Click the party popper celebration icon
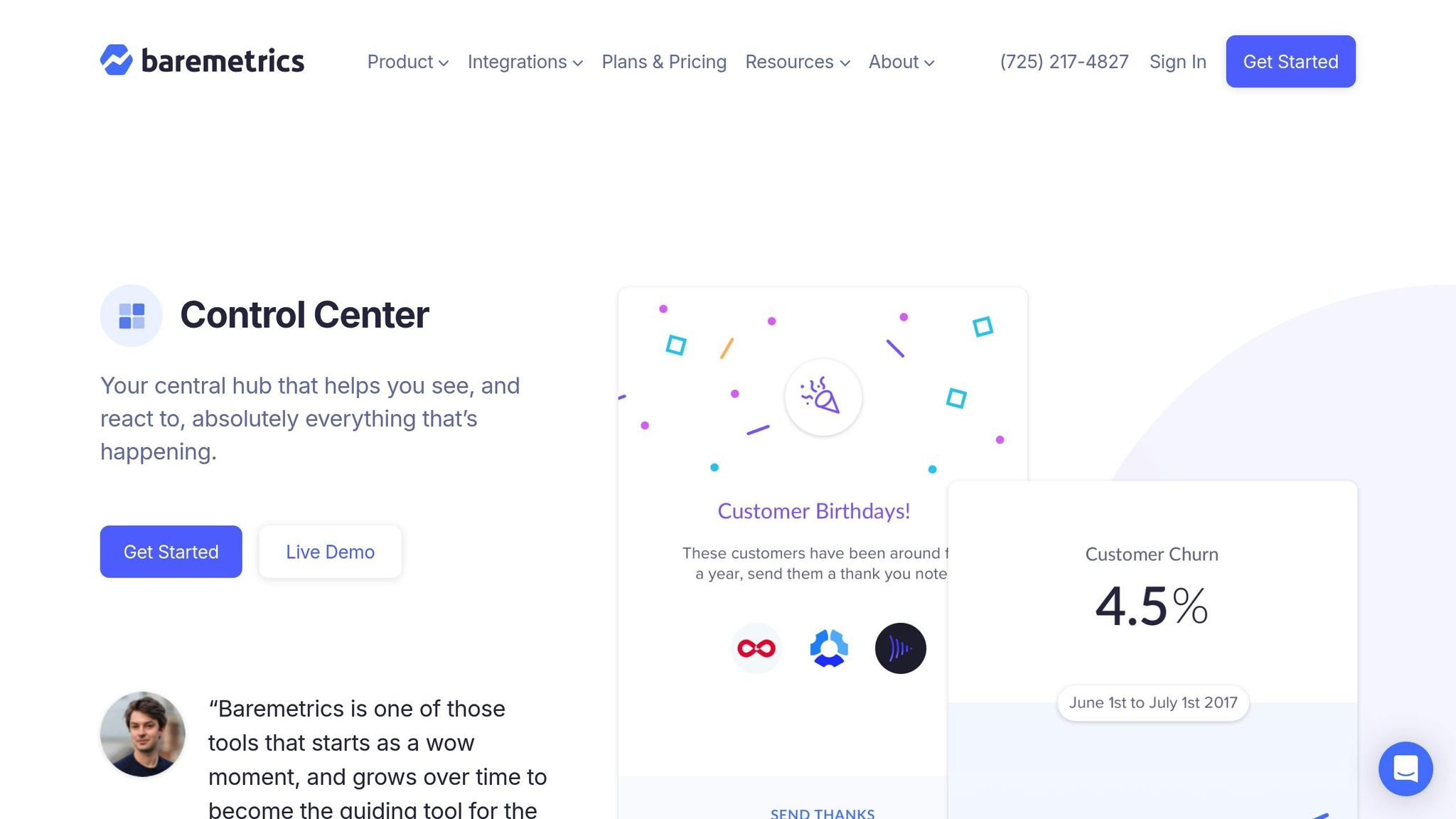 pos(823,398)
